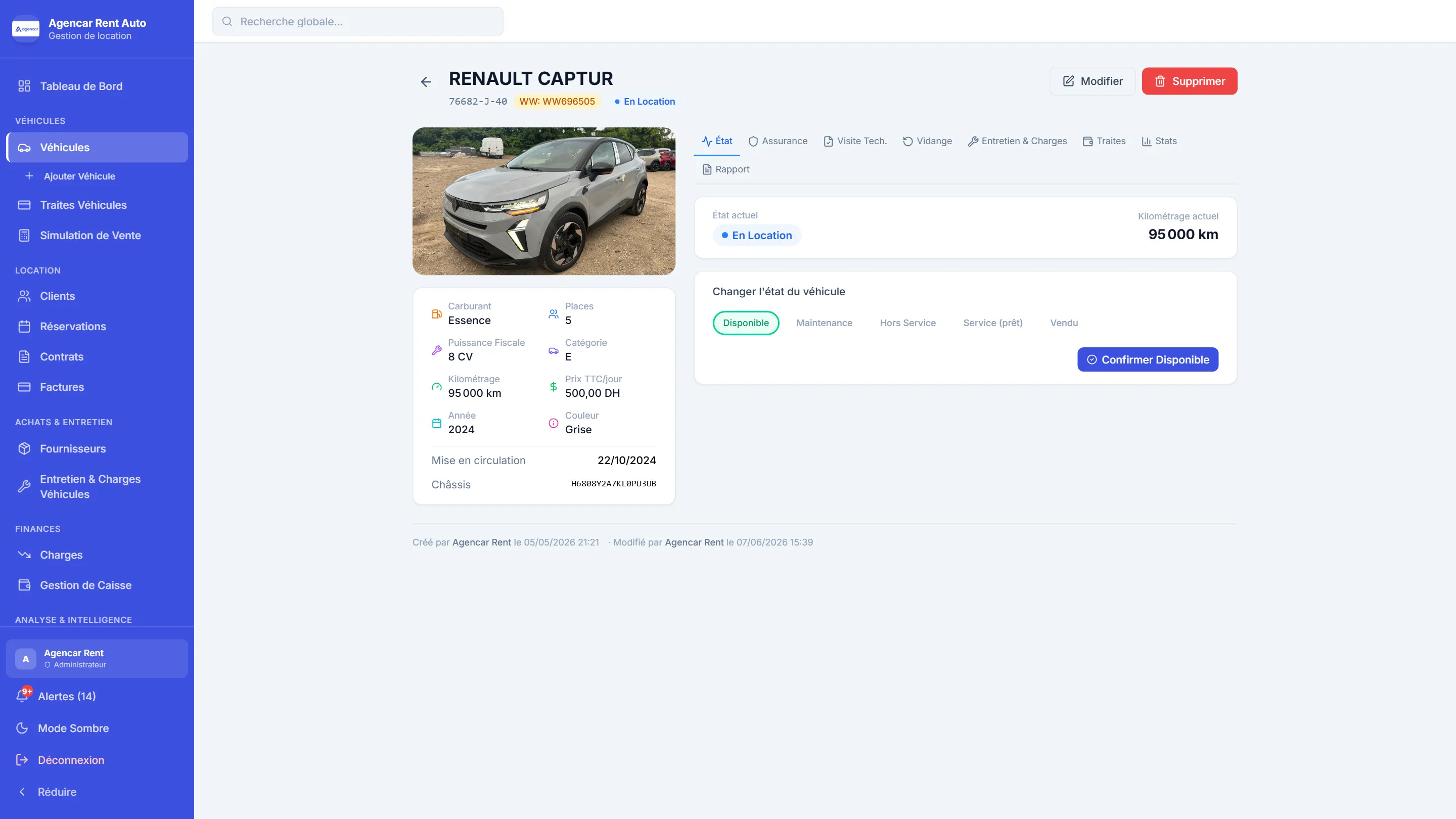Open the Simulation de Vente page
Viewport: 1456px width, 819px height.
[97, 236]
